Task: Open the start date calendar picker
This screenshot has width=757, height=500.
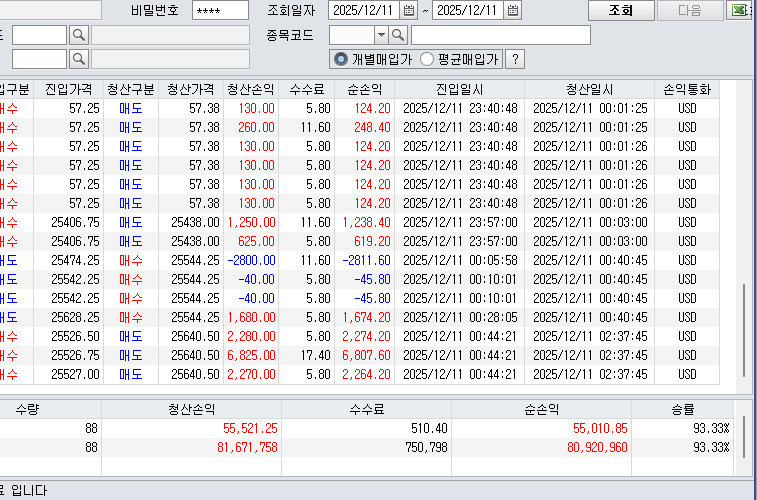Action: [409, 11]
